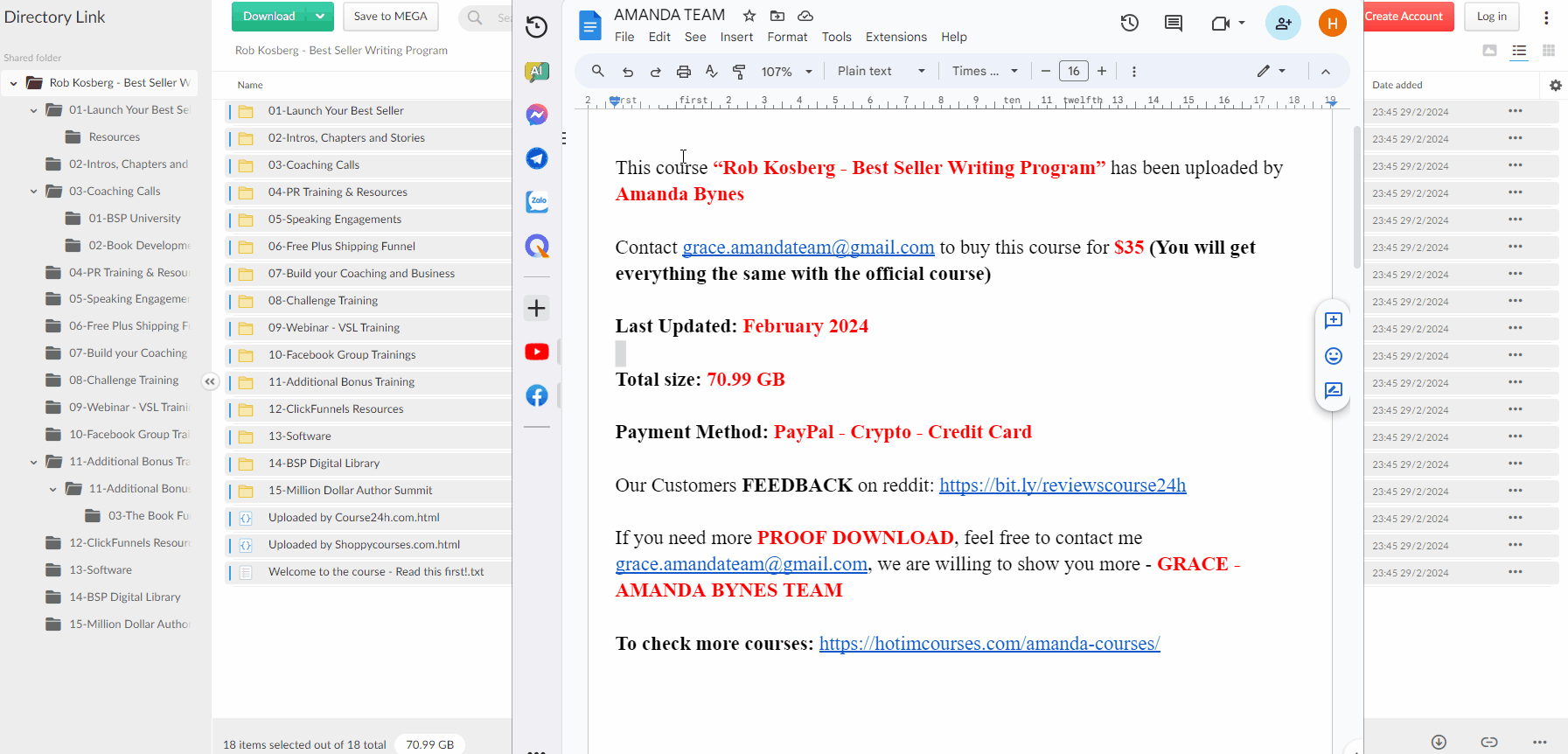Star the AMANDA TEAM document
1568x754 pixels.
pyautogui.click(x=749, y=16)
